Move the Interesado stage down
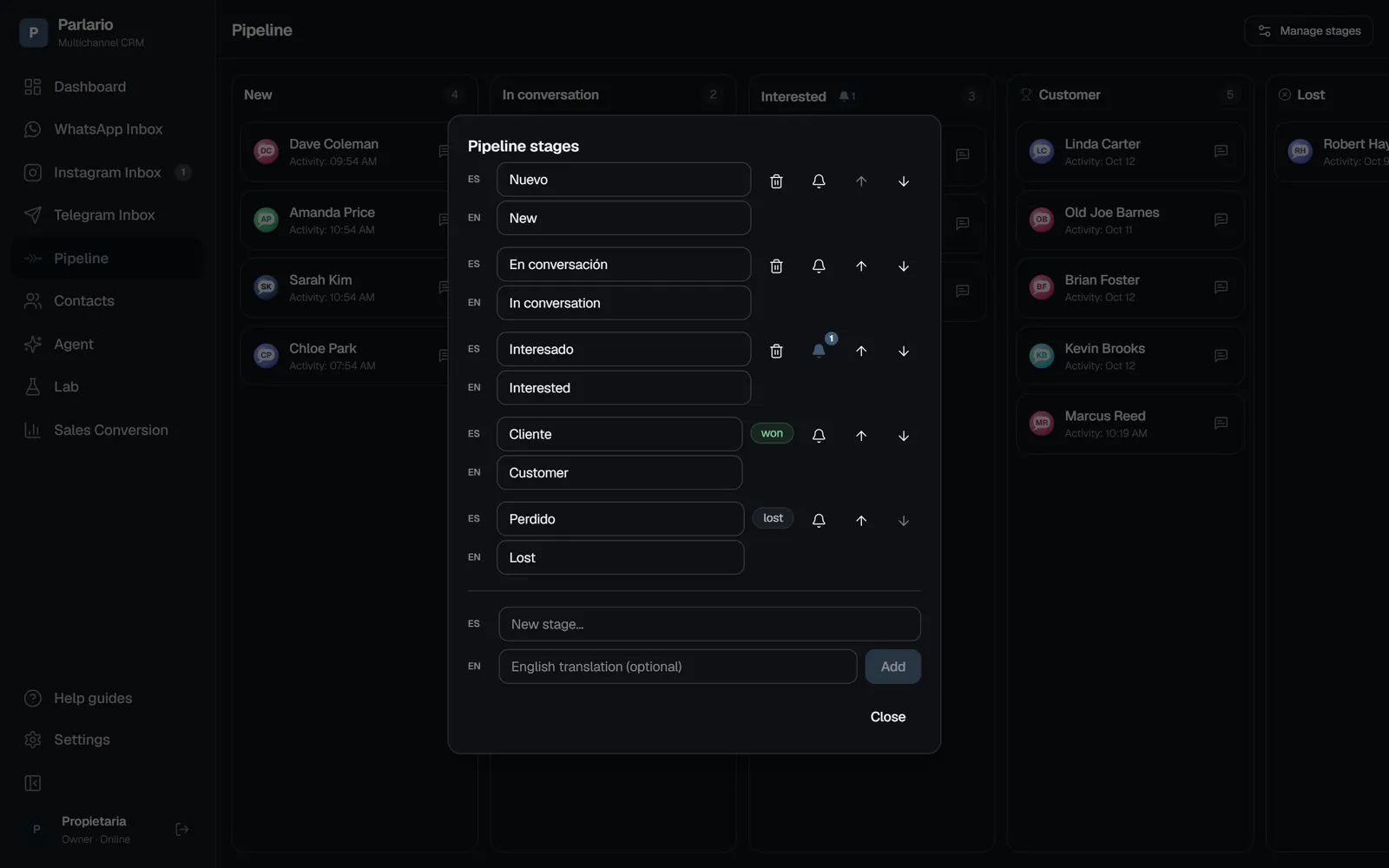The width and height of the screenshot is (1389, 868). point(904,351)
